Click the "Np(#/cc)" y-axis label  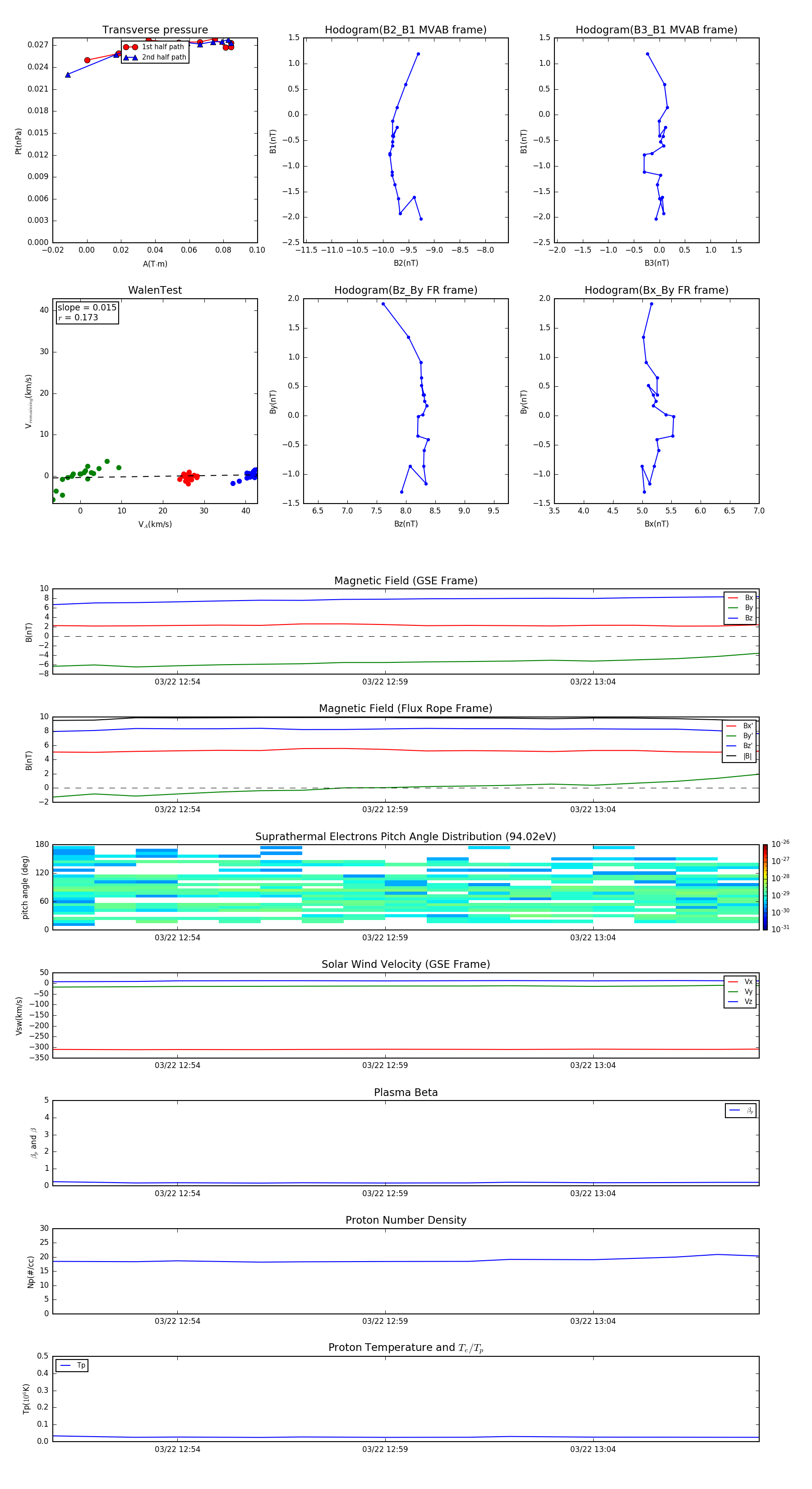click(31, 1272)
